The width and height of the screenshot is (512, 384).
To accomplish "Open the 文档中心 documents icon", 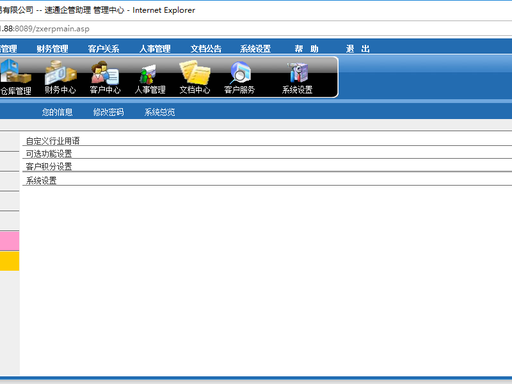I will (195, 77).
